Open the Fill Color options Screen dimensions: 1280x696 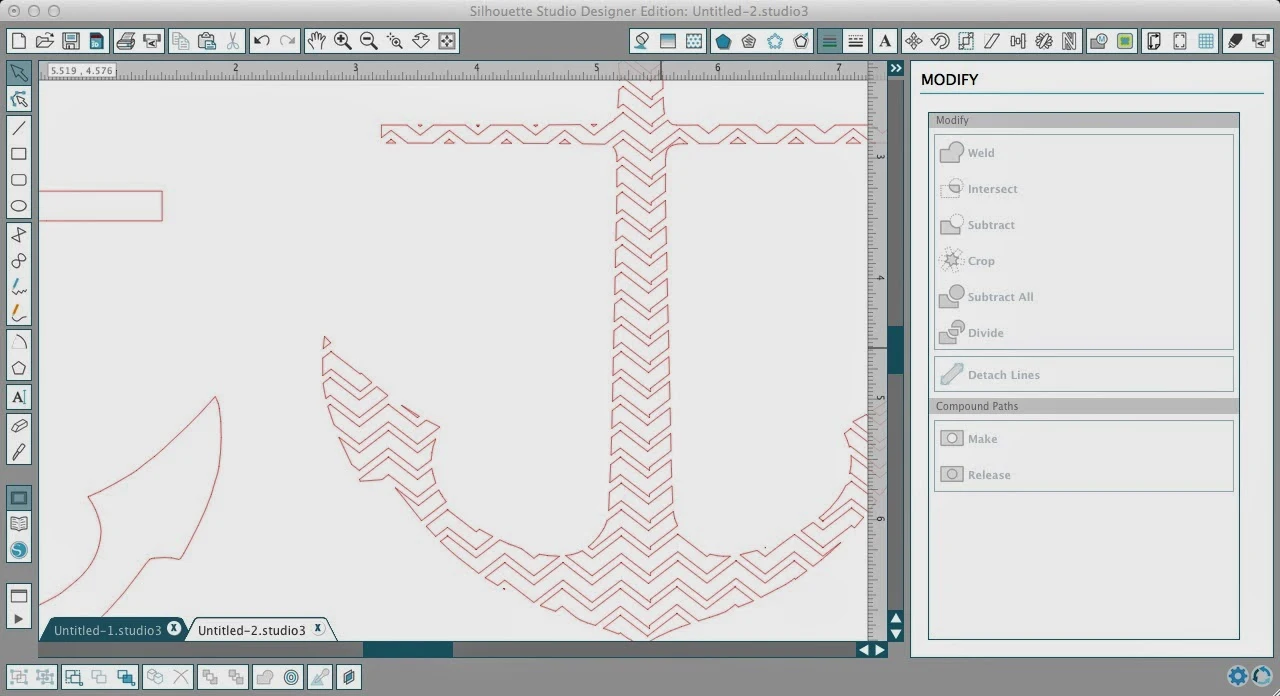(642, 41)
